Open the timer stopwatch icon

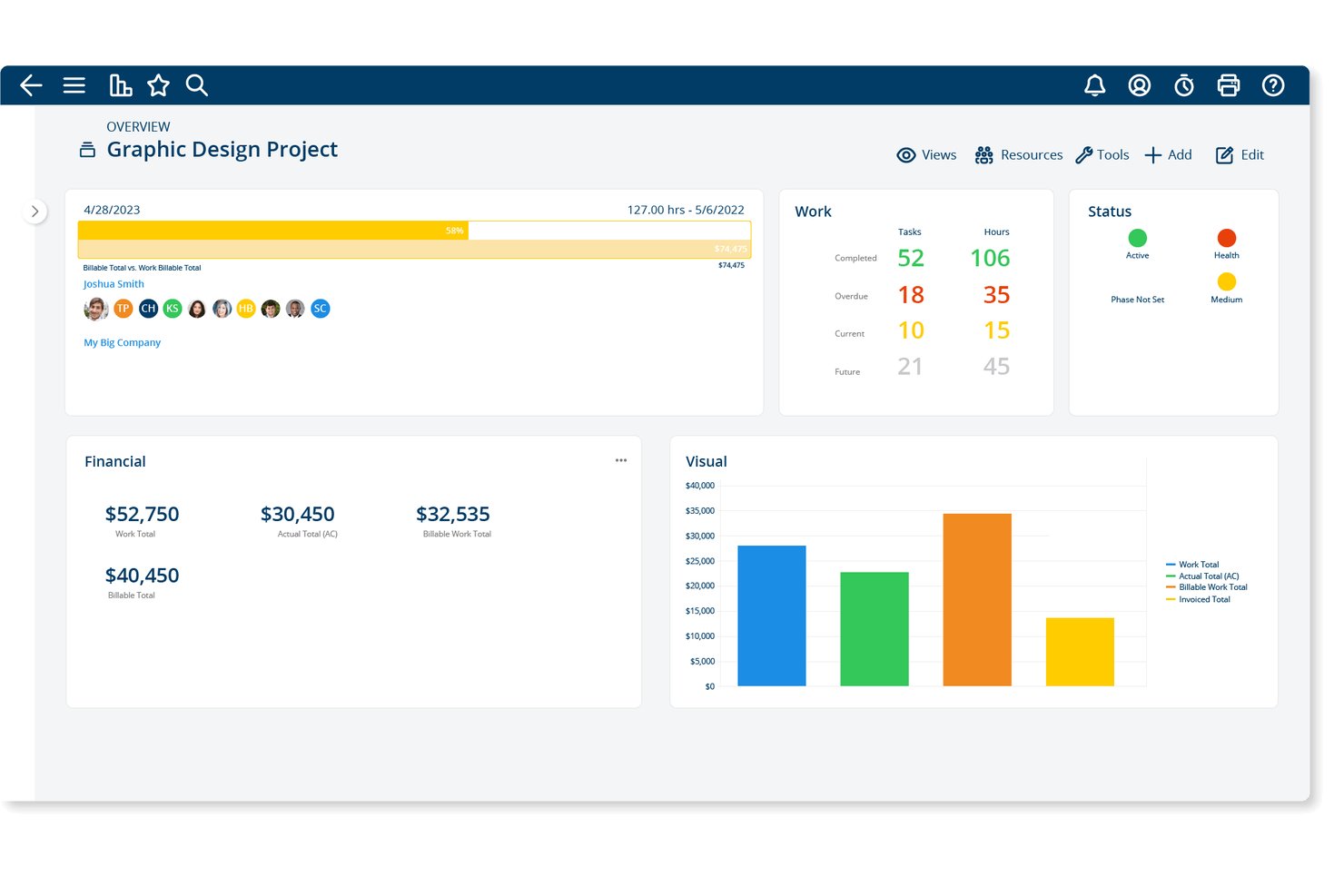pos(1184,85)
